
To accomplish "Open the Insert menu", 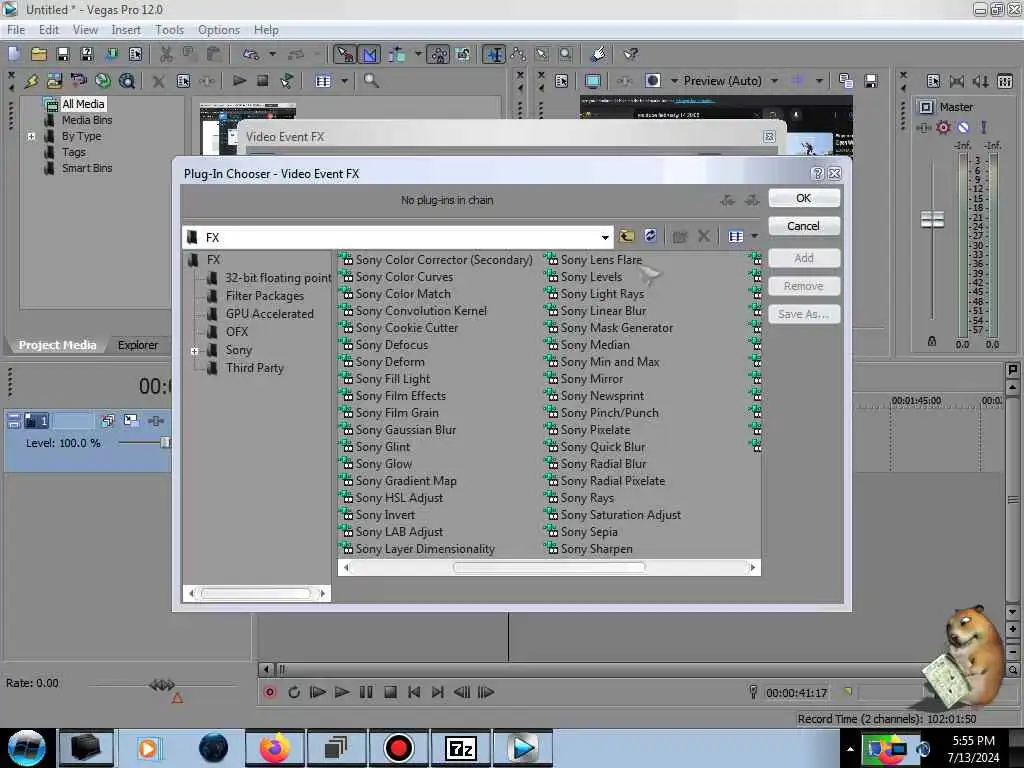I will [126, 30].
